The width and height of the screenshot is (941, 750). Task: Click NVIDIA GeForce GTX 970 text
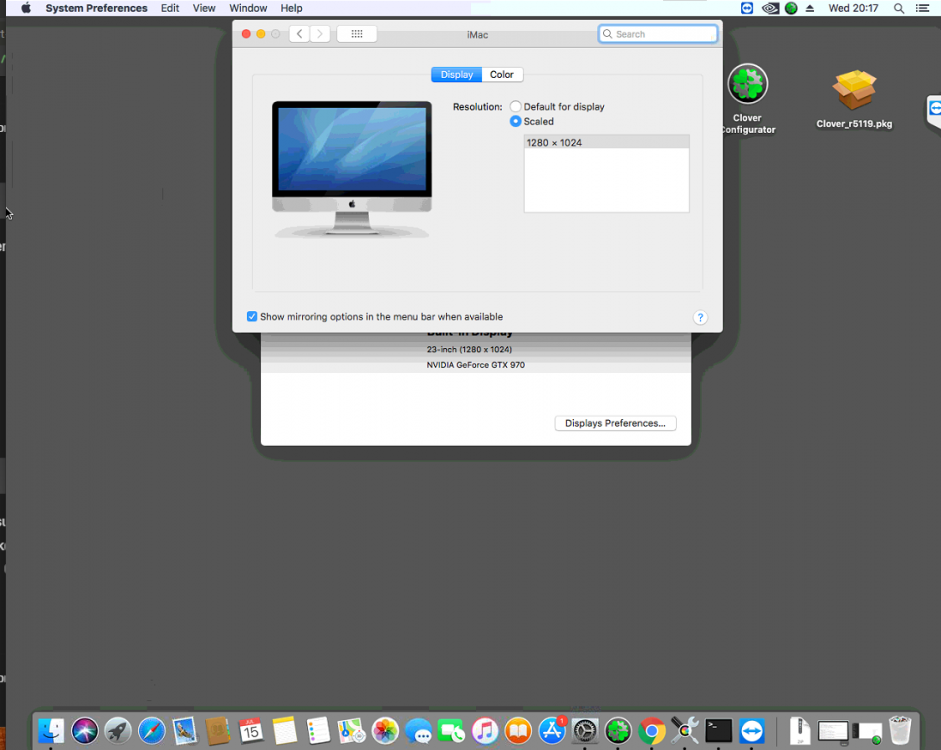coord(475,365)
